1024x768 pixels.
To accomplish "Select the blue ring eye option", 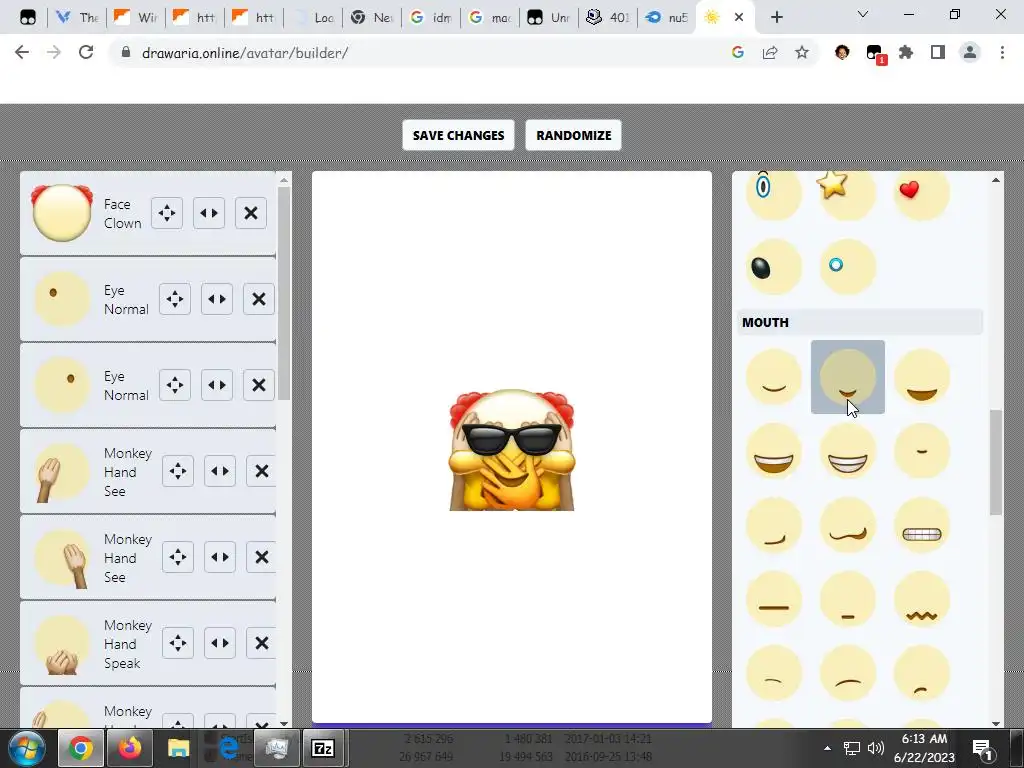I will click(848, 266).
